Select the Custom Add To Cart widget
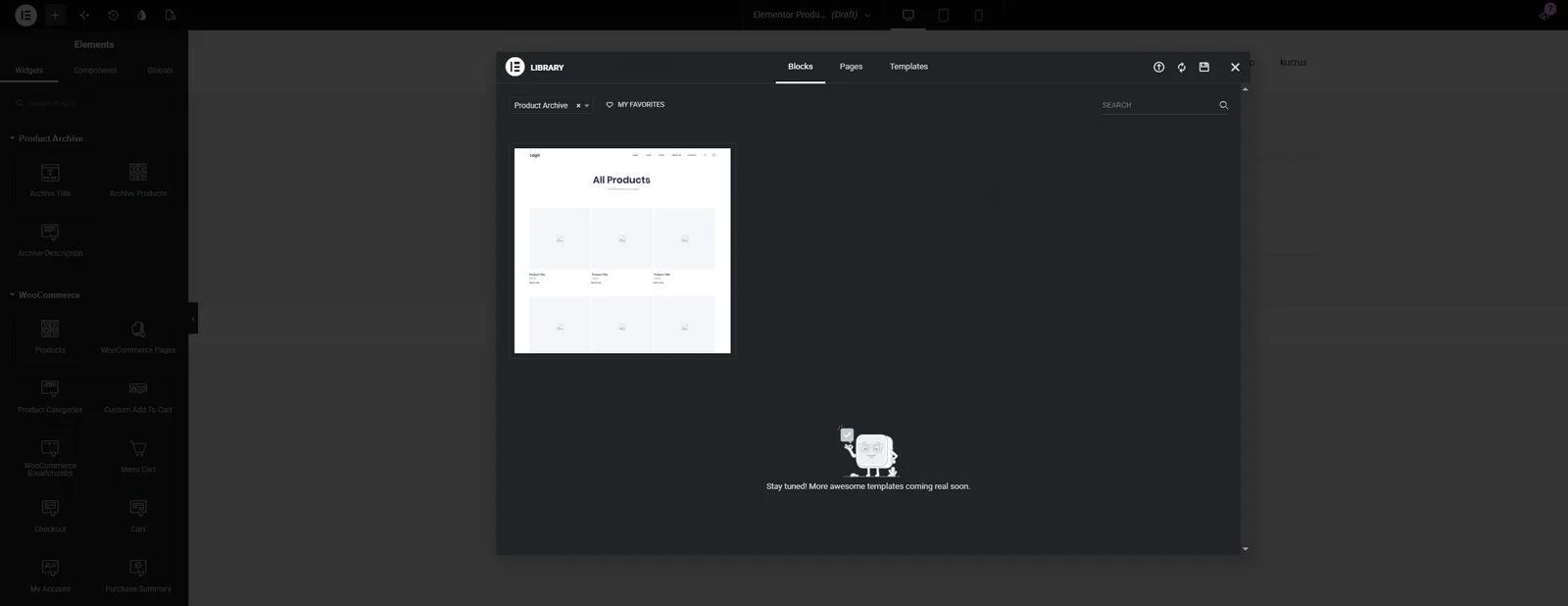Image resolution: width=1568 pixels, height=606 pixels. [138, 396]
